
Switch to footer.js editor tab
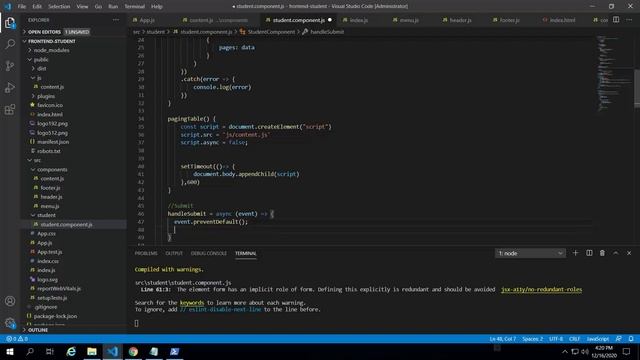point(509,20)
